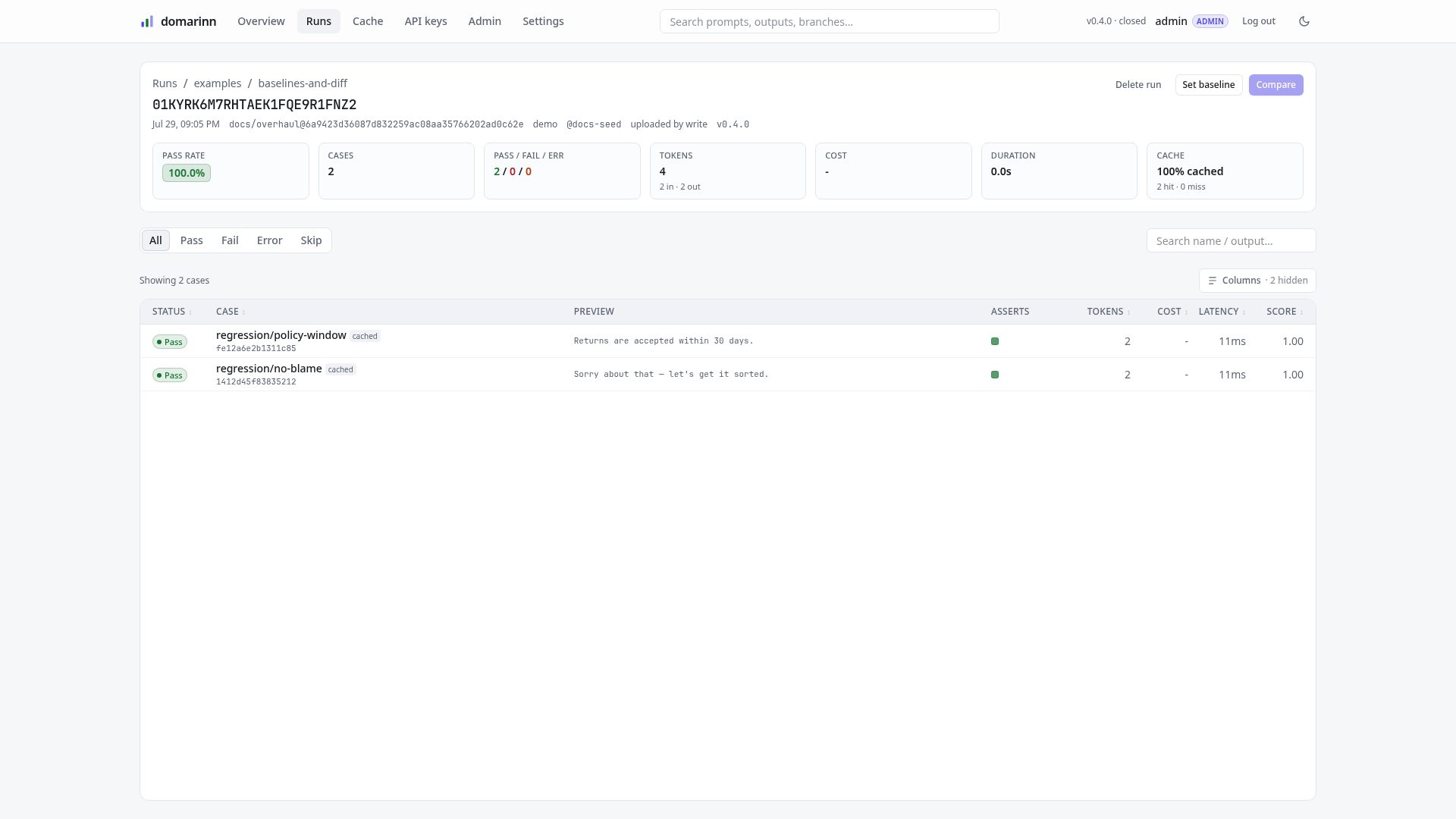Screen dimensions: 1456x819
Task: Filter cases by Error
Action: pos(269,240)
